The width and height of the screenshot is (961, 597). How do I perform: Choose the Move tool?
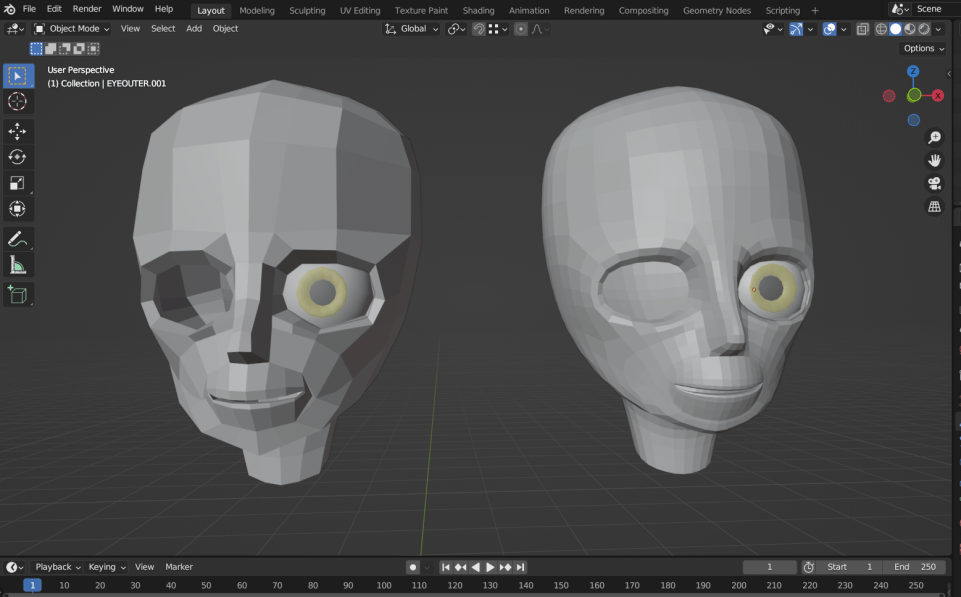(x=17, y=131)
